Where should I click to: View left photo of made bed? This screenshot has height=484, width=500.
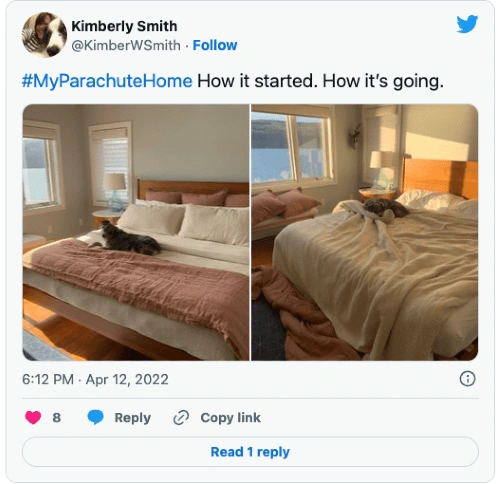click(136, 232)
